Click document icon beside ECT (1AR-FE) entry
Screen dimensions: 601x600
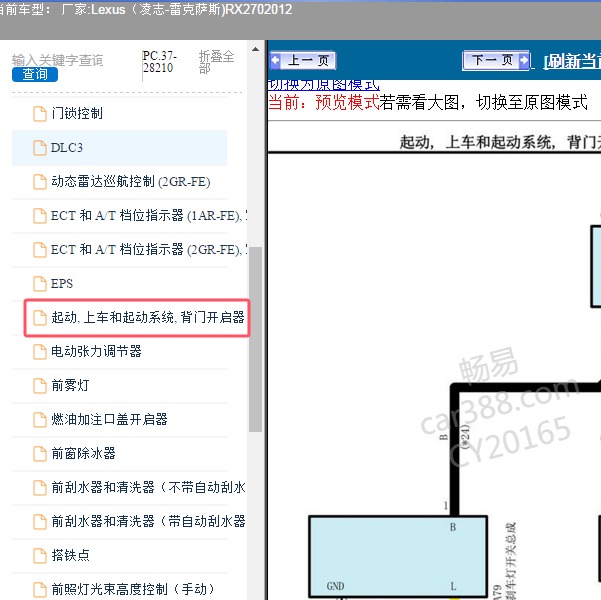39,216
